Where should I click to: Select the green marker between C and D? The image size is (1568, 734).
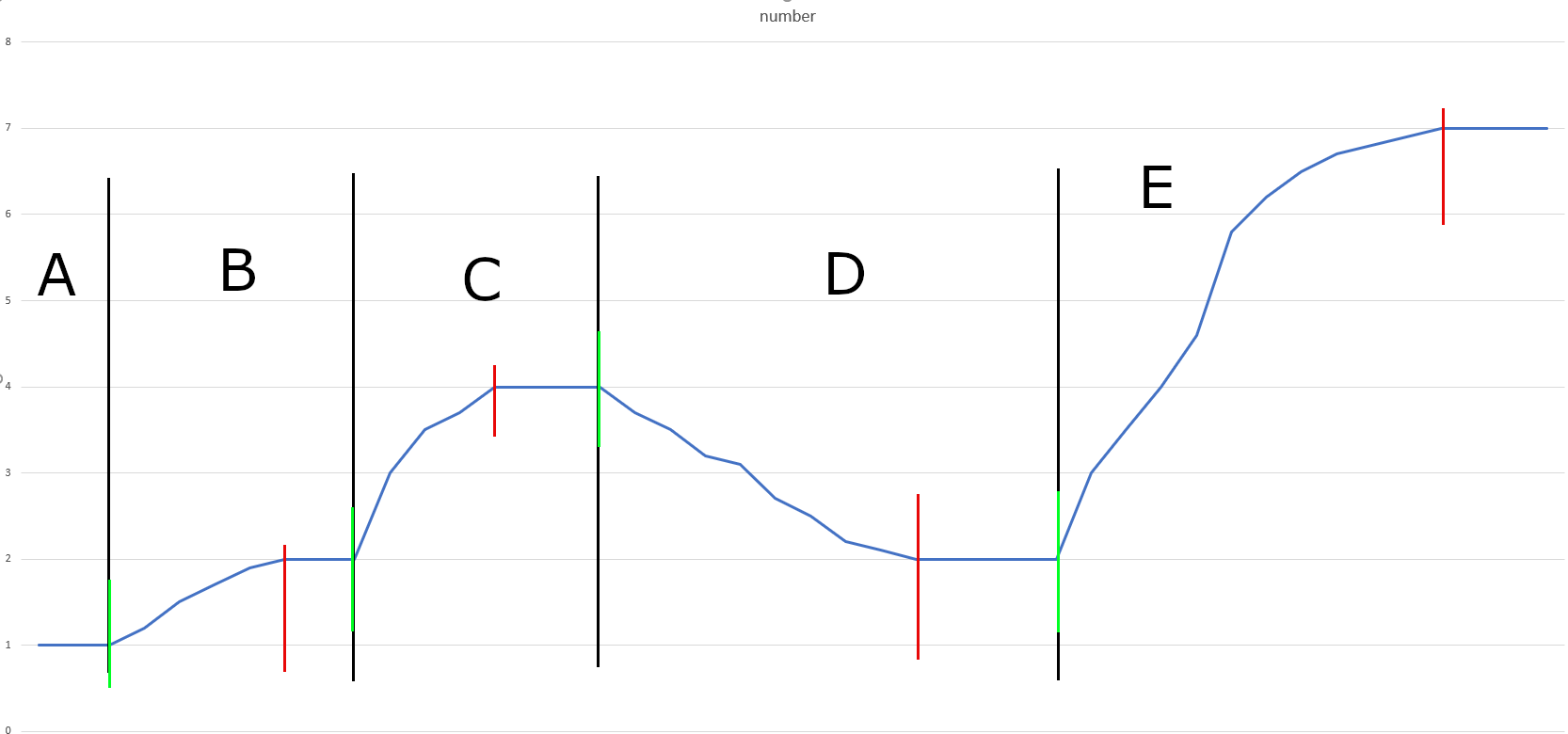click(x=599, y=389)
